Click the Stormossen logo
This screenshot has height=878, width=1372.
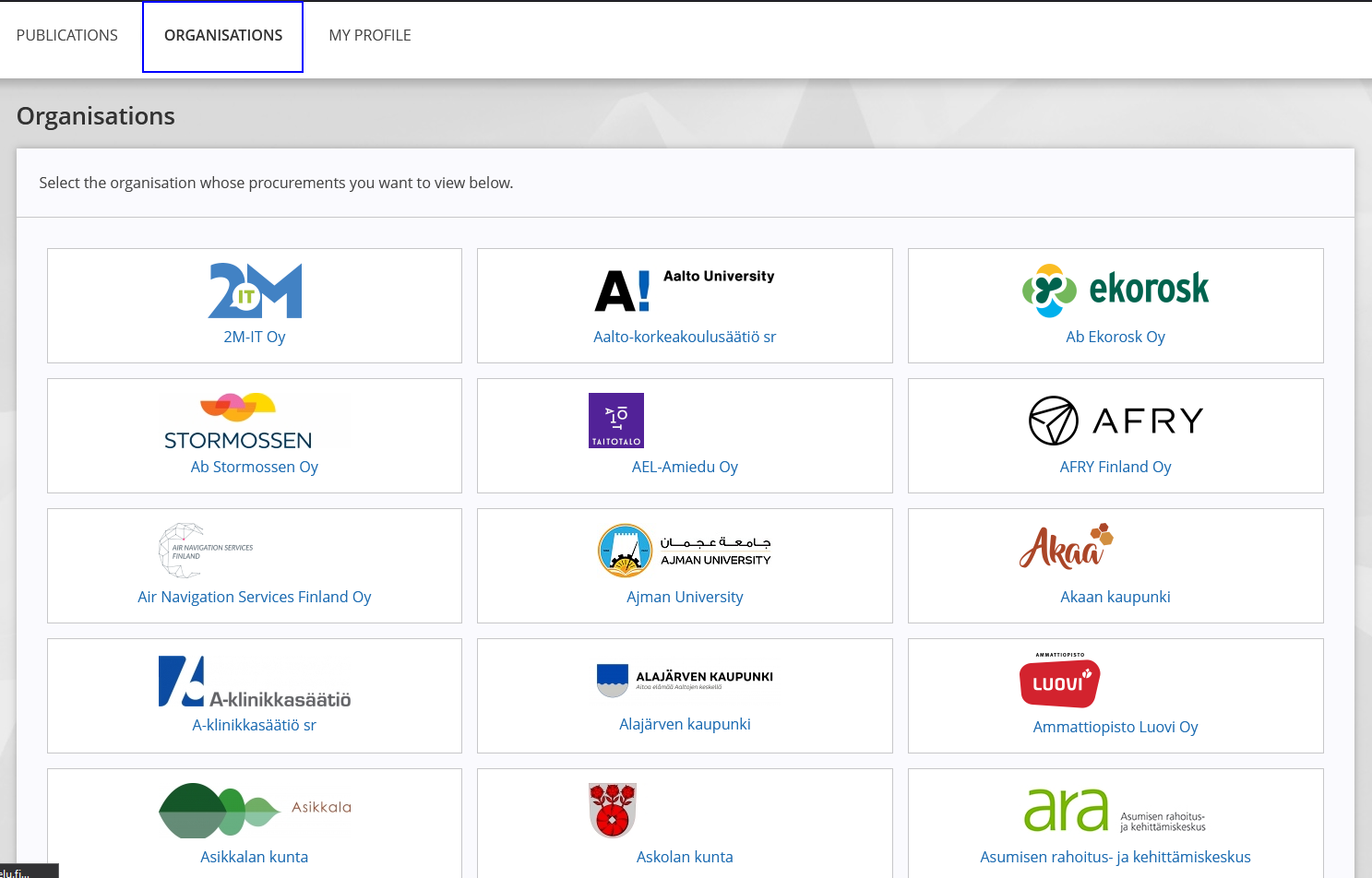(x=238, y=421)
